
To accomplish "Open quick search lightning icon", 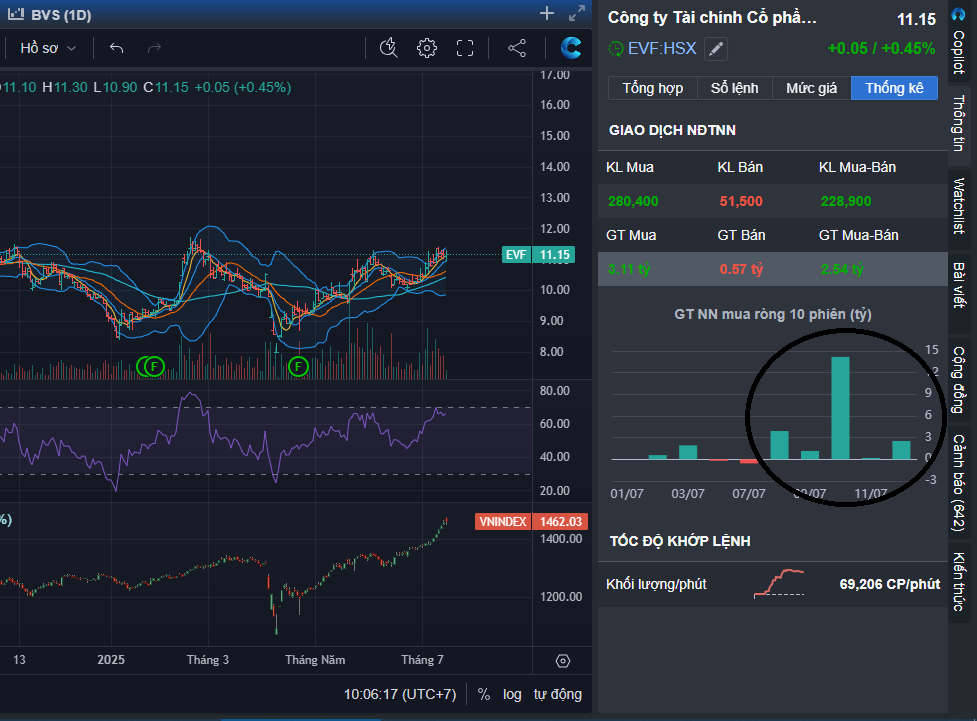I will coord(389,48).
